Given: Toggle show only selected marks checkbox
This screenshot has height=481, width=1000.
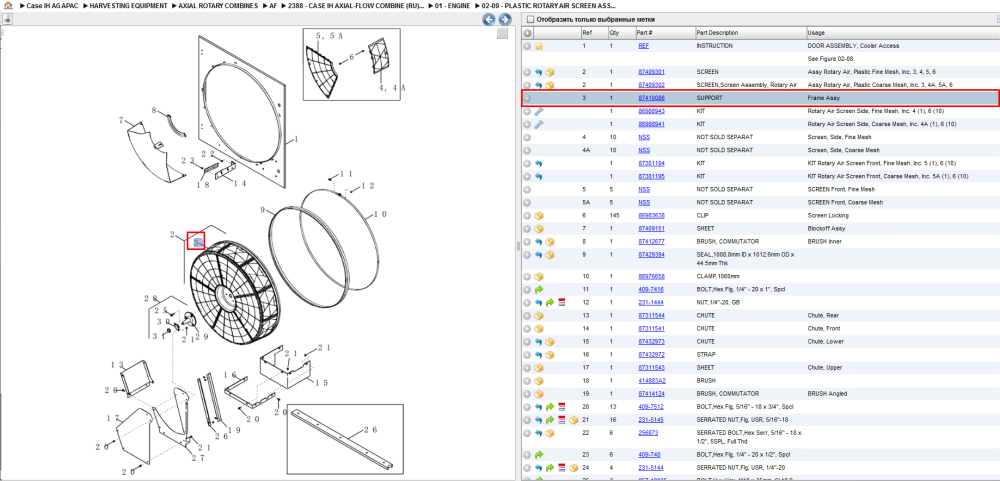Looking at the screenshot, I should tap(531, 20).
